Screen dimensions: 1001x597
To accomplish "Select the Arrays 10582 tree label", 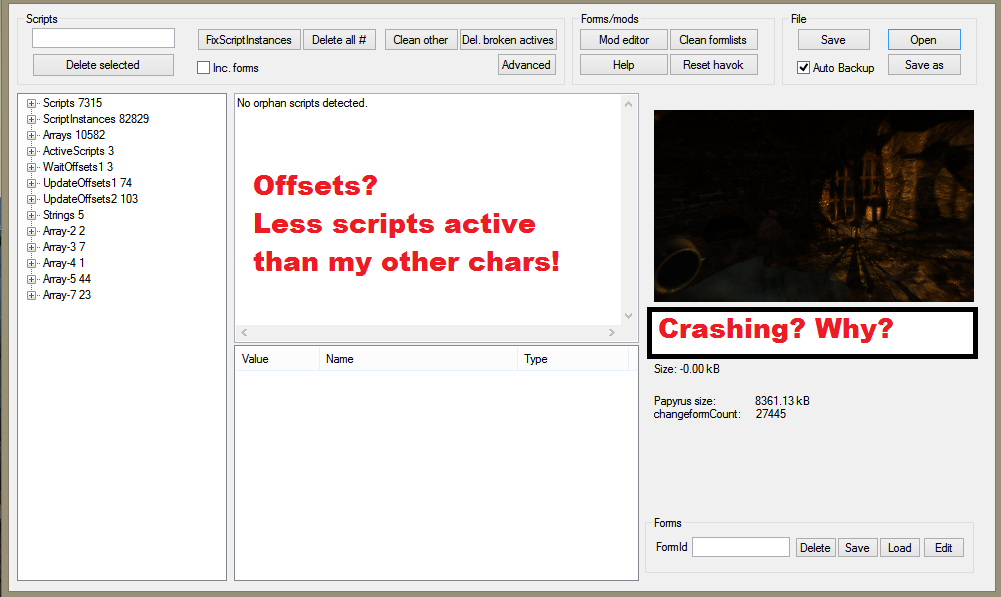I will point(74,135).
